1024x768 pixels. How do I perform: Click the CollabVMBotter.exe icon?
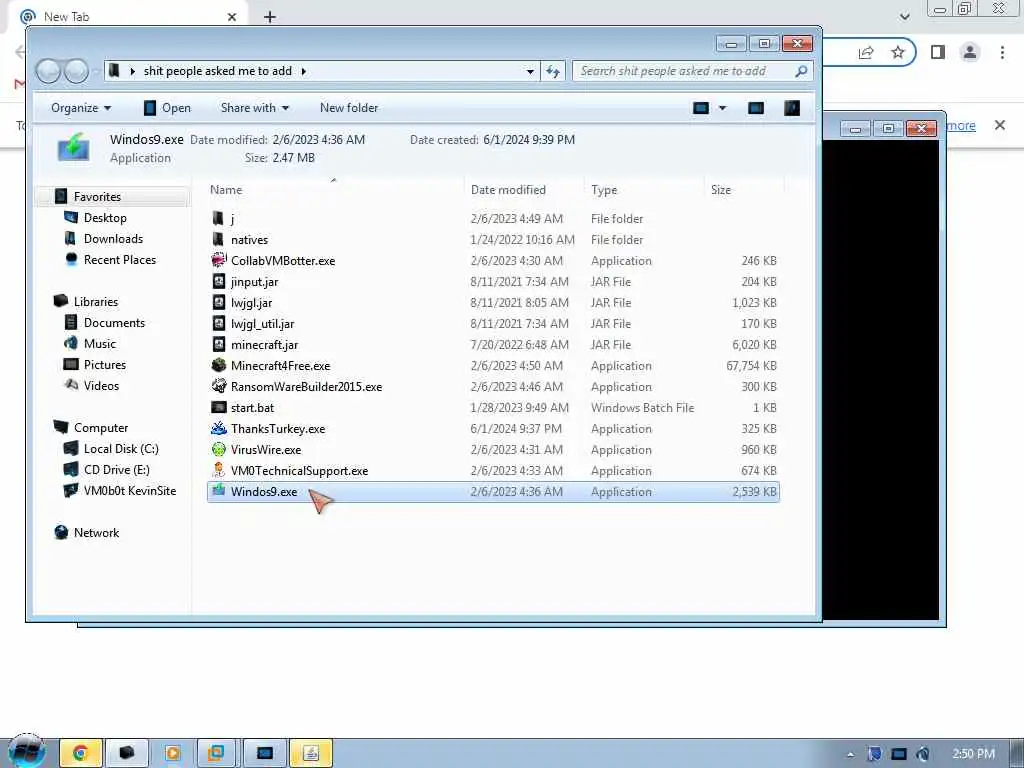pos(218,261)
